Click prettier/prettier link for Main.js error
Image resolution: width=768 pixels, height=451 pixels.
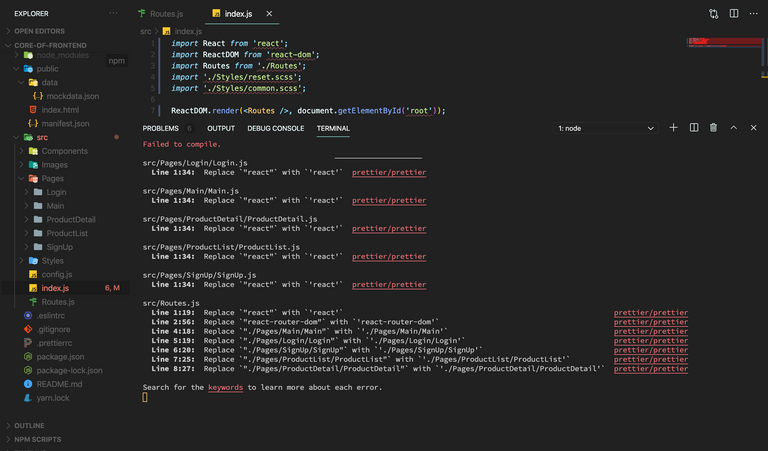tap(389, 200)
